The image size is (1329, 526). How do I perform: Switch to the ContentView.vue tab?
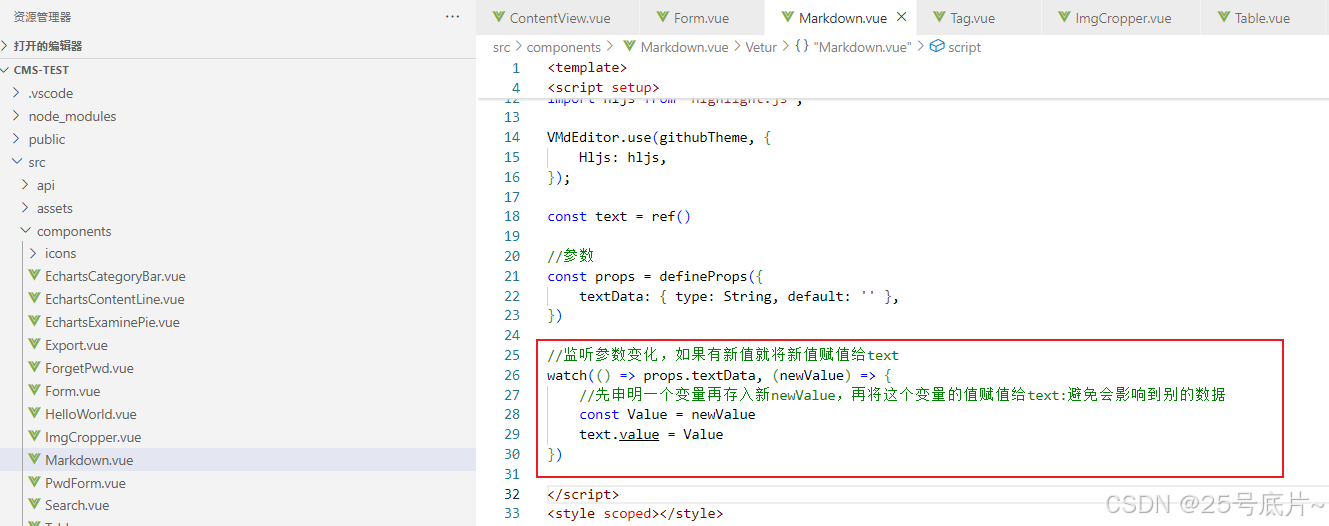click(x=560, y=18)
